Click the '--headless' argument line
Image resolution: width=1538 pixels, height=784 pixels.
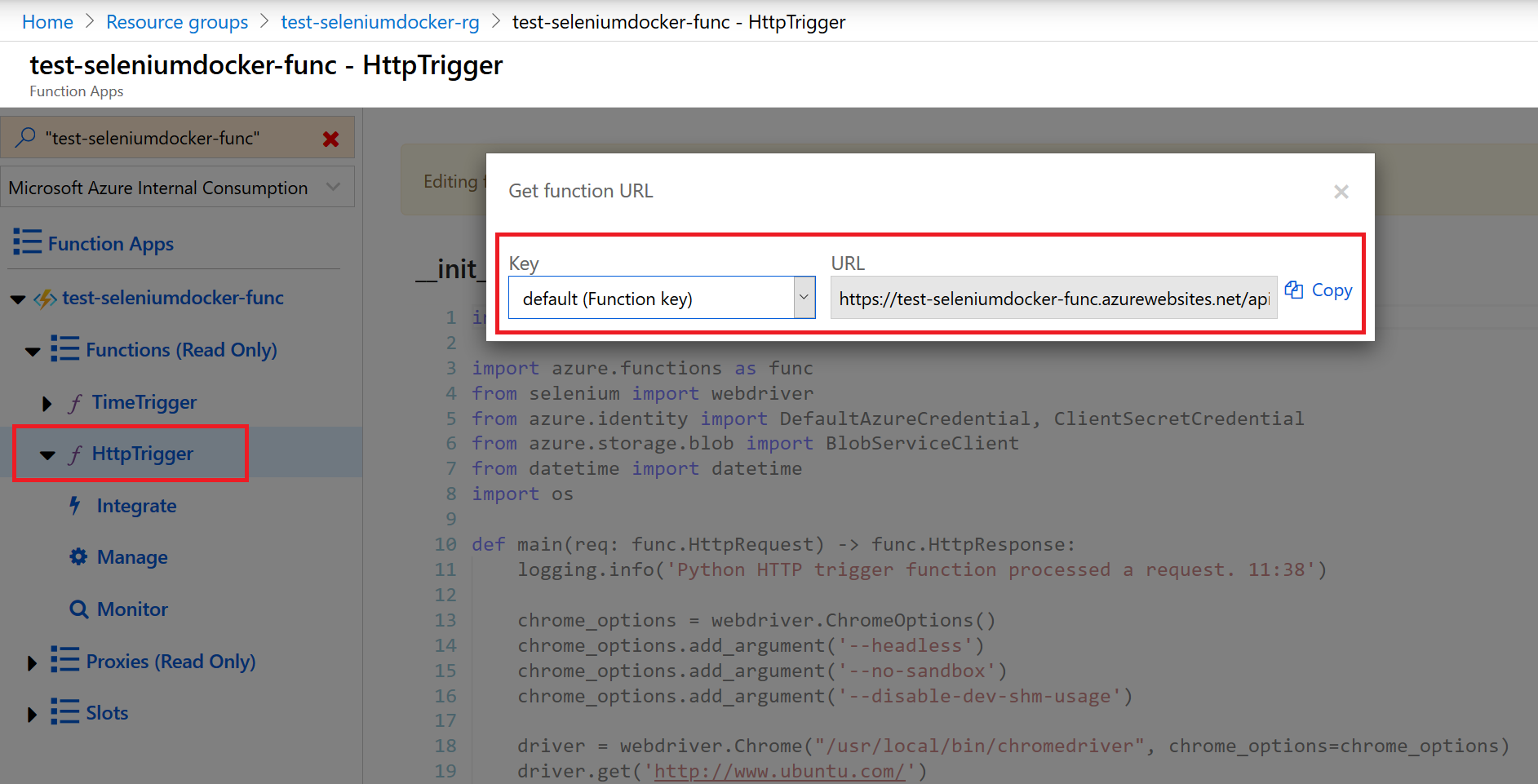pyautogui.click(x=751, y=645)
